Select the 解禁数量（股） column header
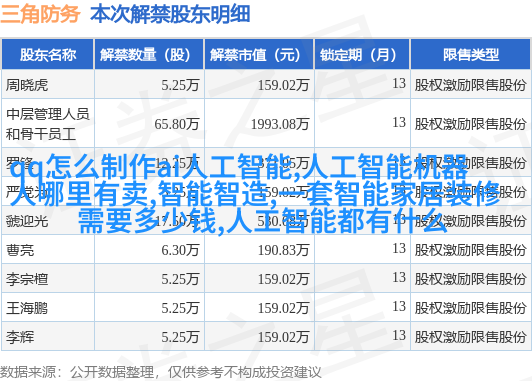 pyautogui.click(x=149, y=54)
